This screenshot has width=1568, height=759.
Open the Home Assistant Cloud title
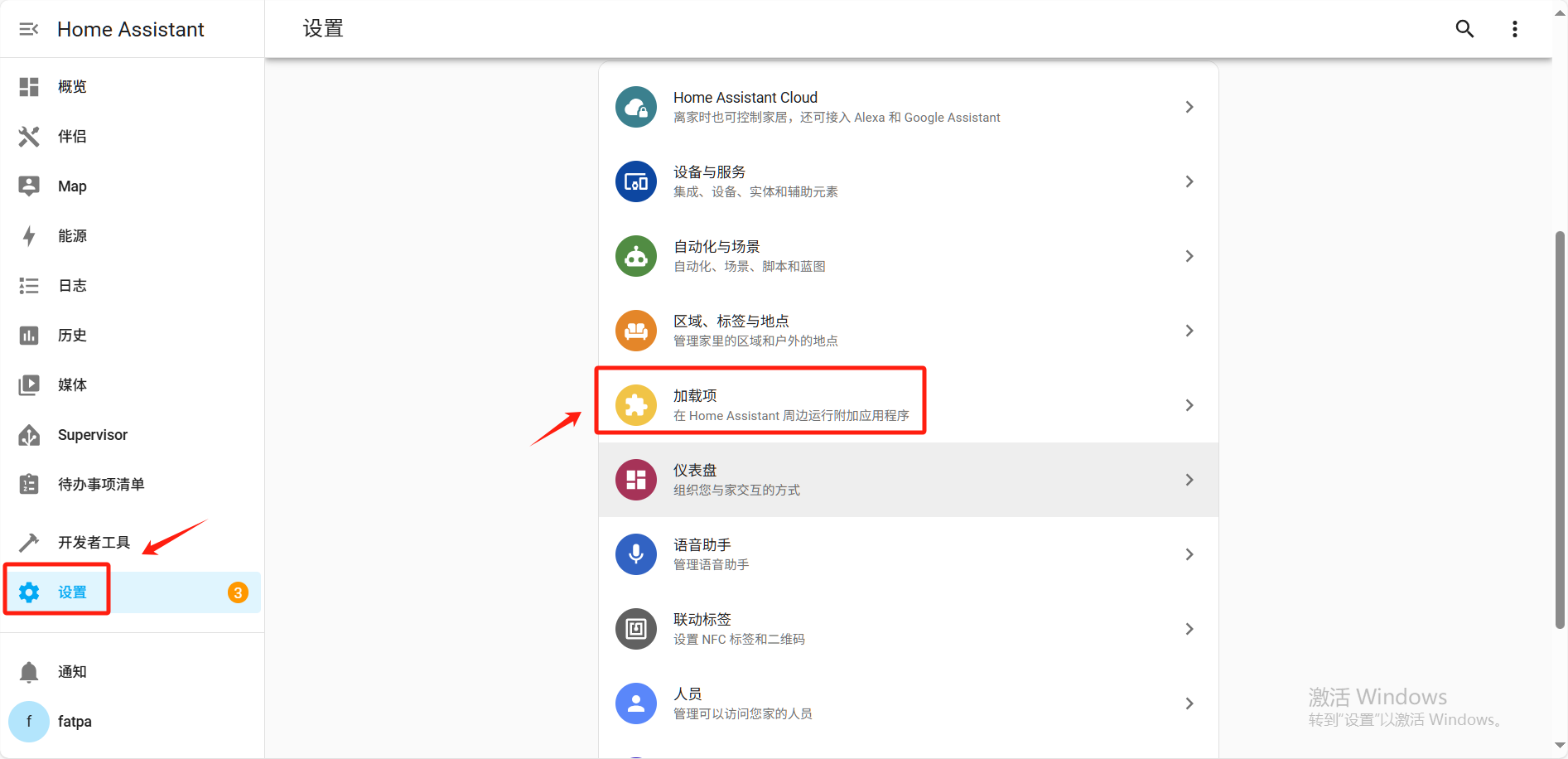point(745,98)
